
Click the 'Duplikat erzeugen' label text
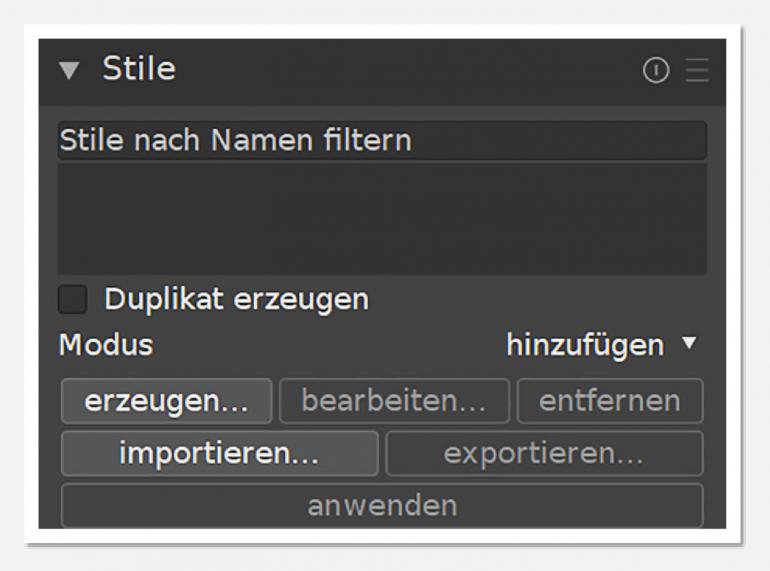click(236, 299)
